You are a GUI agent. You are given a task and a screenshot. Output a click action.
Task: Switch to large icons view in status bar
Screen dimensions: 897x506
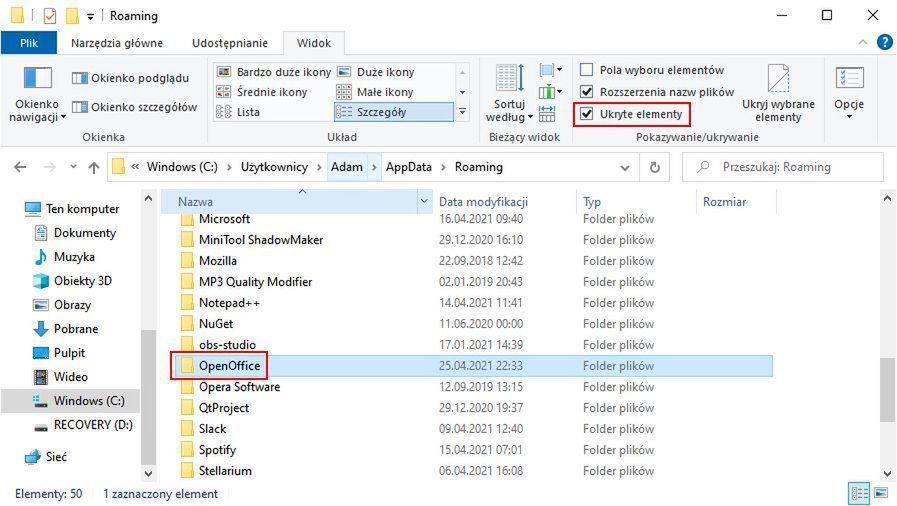coord(882,493)
